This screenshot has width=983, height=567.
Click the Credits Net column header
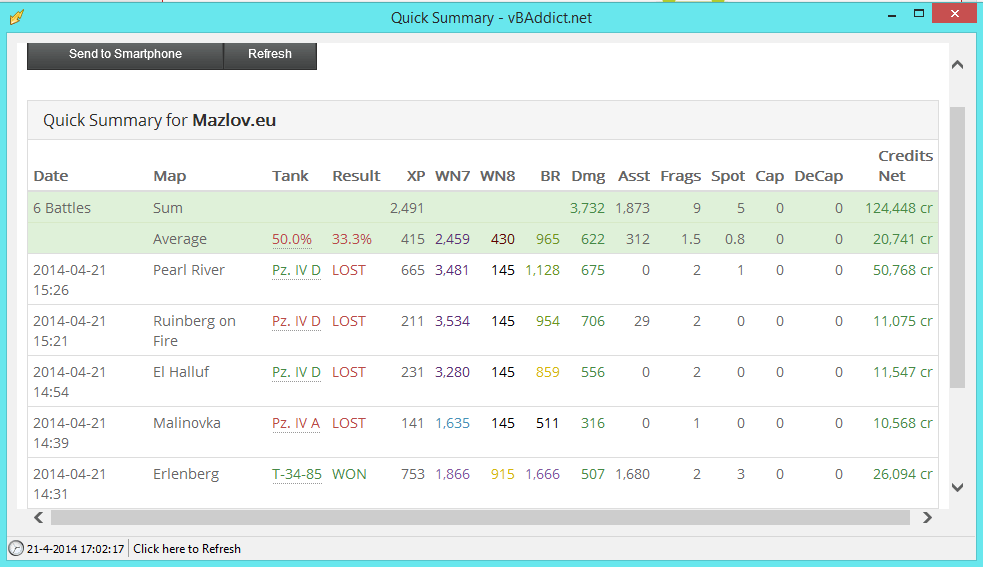[x=905, y=166]
